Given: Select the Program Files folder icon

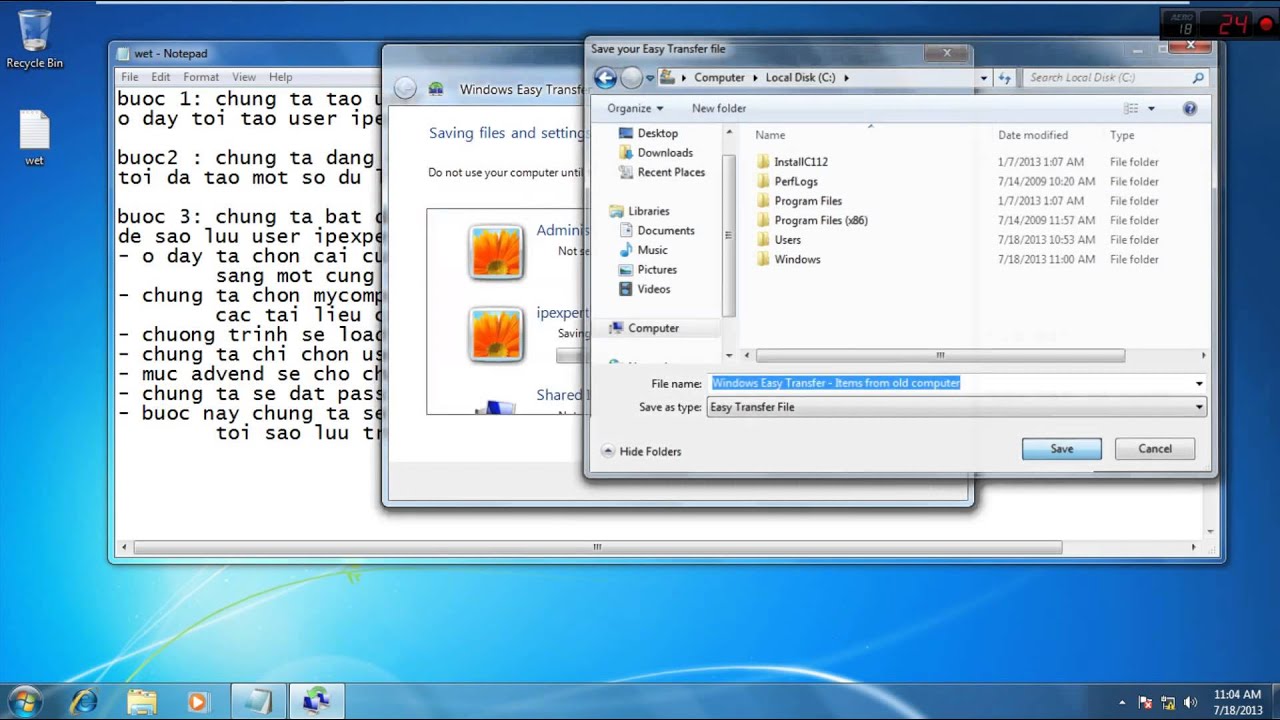Looking at the screenshot, I should 764,201.
